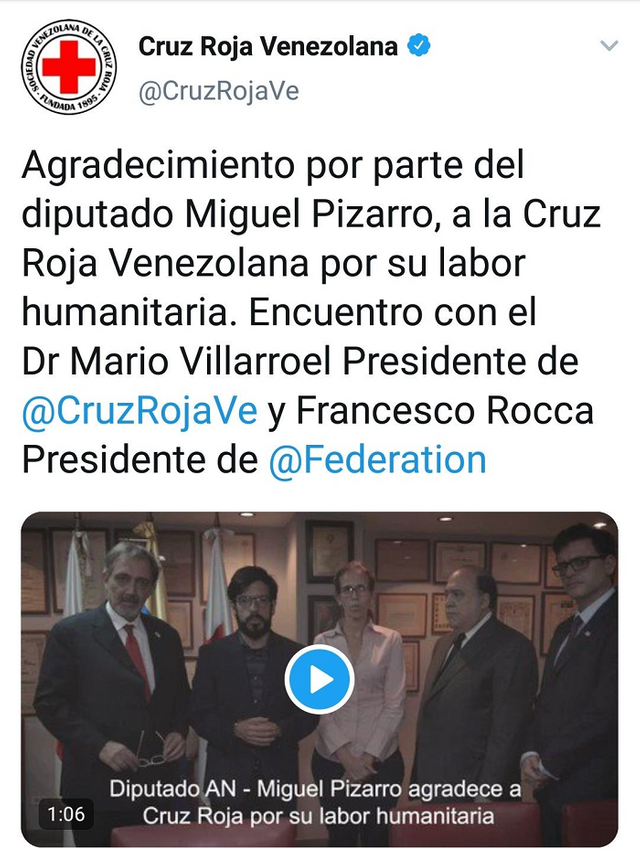The width and height of the screenshot is (640, 850).
Task: Select the Cruz Roja Venezolana display name
Action: 268,46
